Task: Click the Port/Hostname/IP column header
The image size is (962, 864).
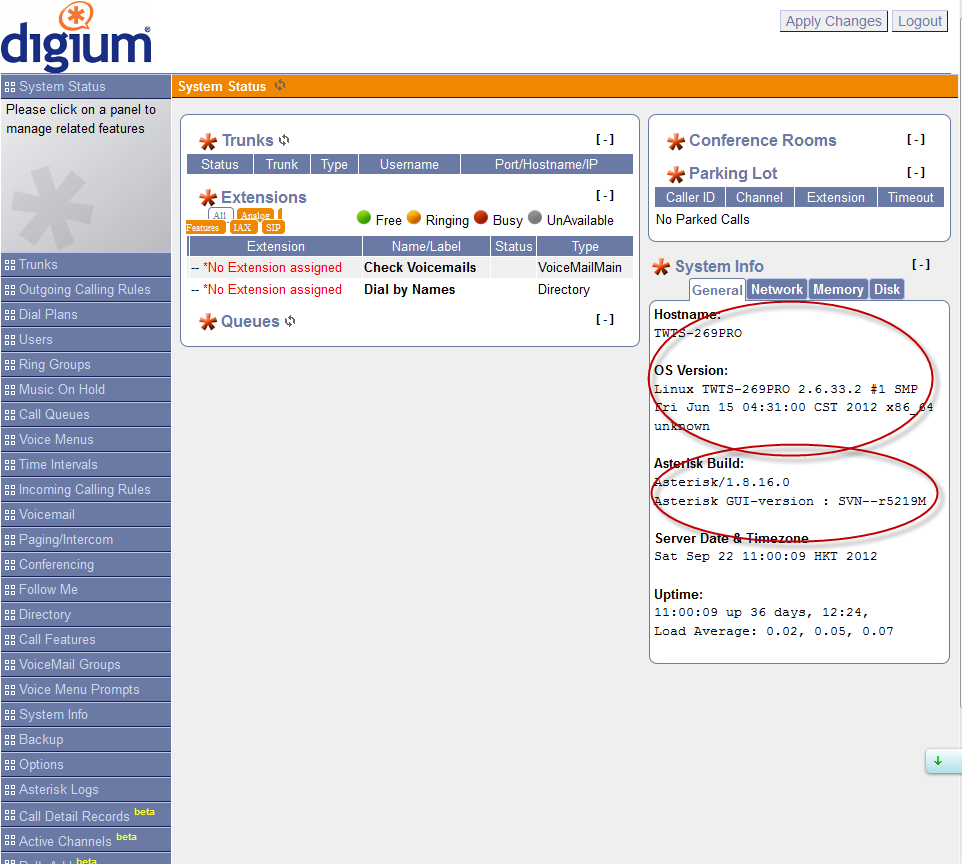Action: click(x=547, y=164)
